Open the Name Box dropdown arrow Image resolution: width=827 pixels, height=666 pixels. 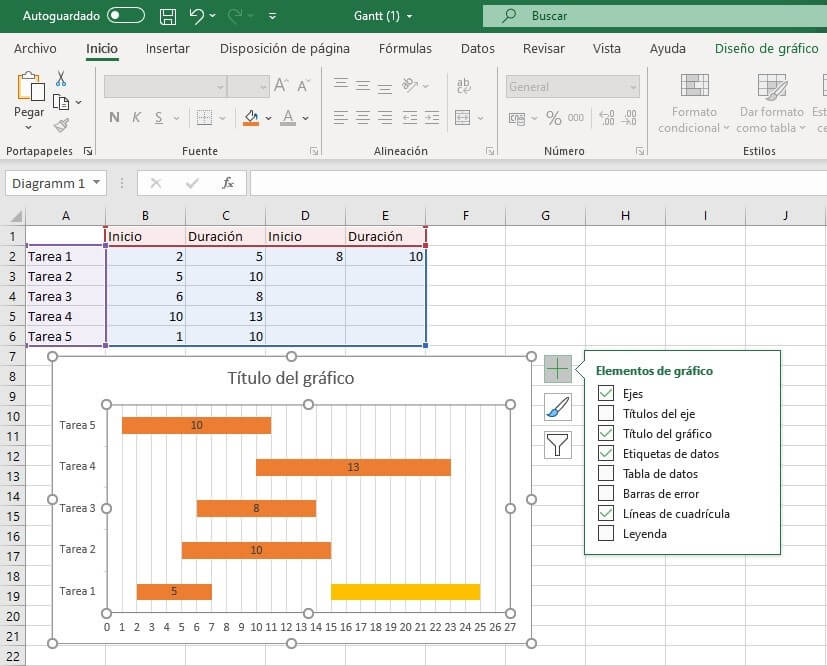97,183
